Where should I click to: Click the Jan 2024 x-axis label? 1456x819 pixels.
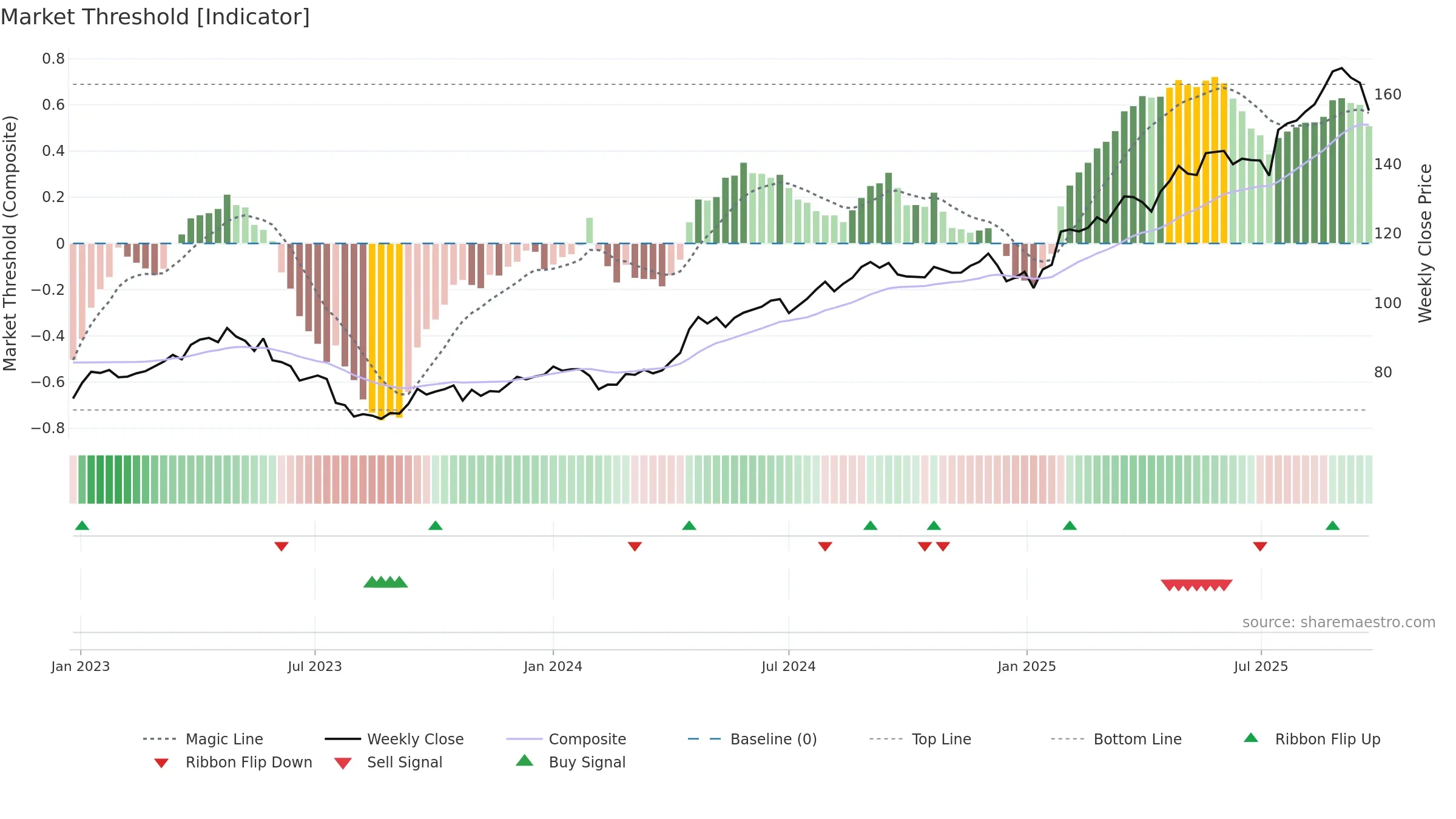553,666
